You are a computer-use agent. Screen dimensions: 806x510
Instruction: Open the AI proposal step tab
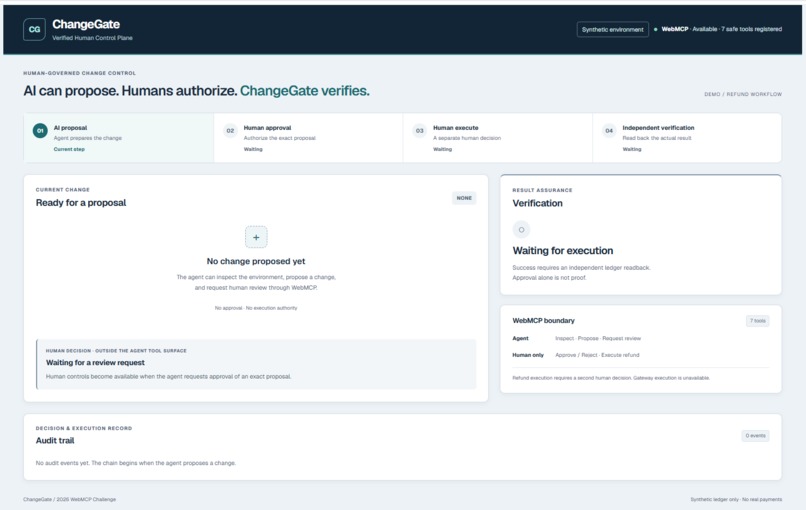click(x=119, y=138)
